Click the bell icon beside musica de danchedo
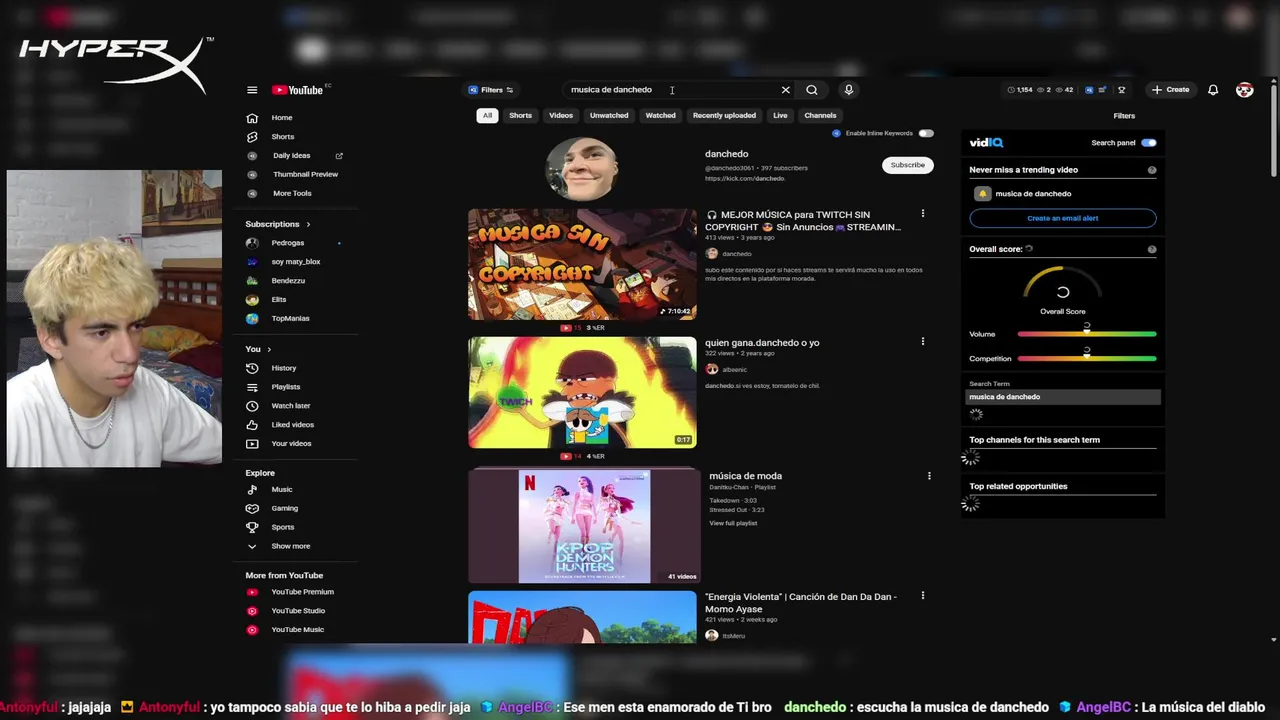Image resolution: width=1280 pixels, height=720 pixels. click(983, 194)
